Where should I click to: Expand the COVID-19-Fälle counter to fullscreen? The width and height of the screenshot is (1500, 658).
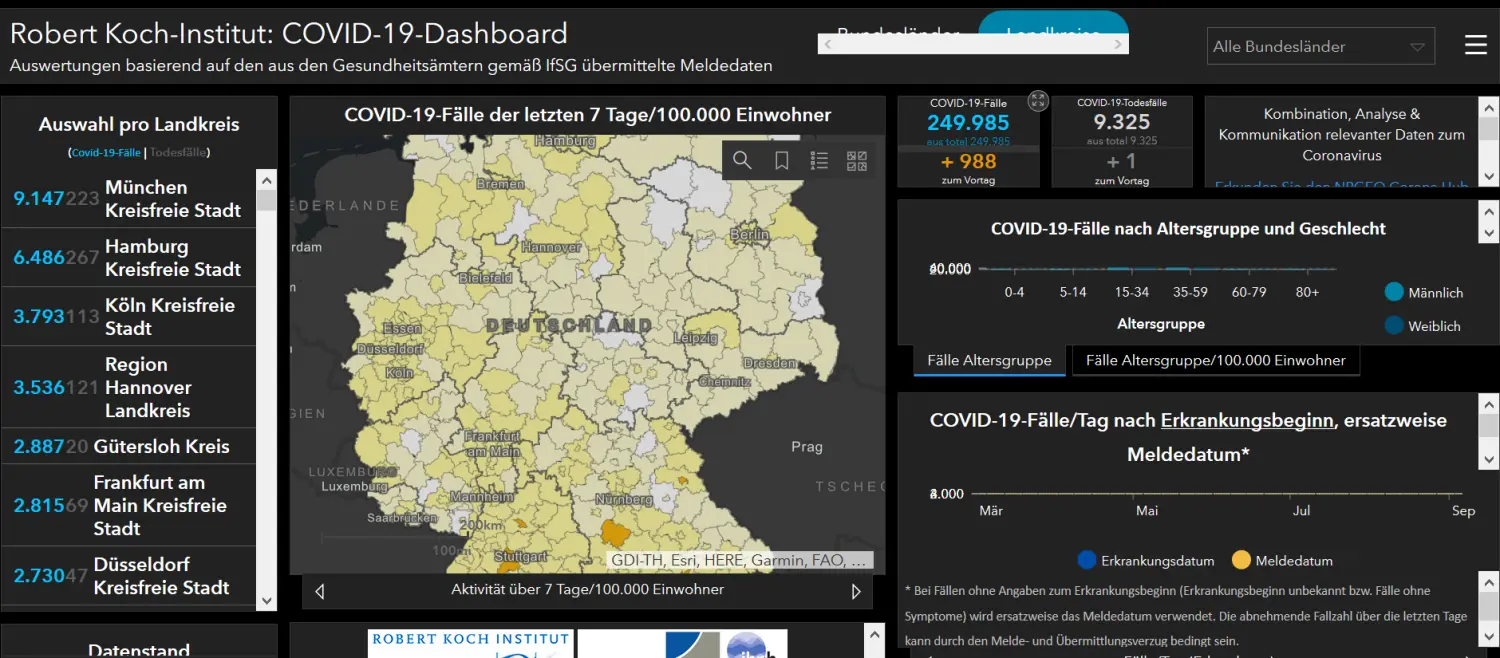1038,100
